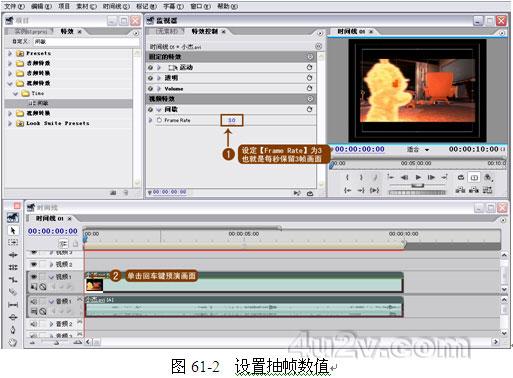513x378 pixels.
Task: Open the 字幕 menu
Action: point(173,6)
